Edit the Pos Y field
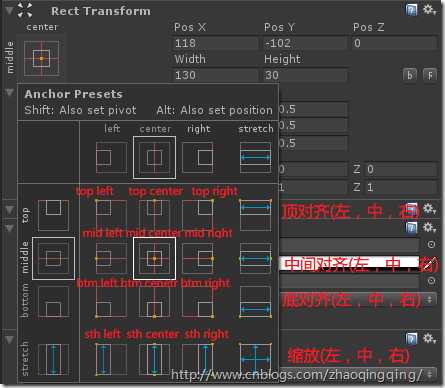The width and height of the screenshot is (445, 388). [x=305, y=43]
